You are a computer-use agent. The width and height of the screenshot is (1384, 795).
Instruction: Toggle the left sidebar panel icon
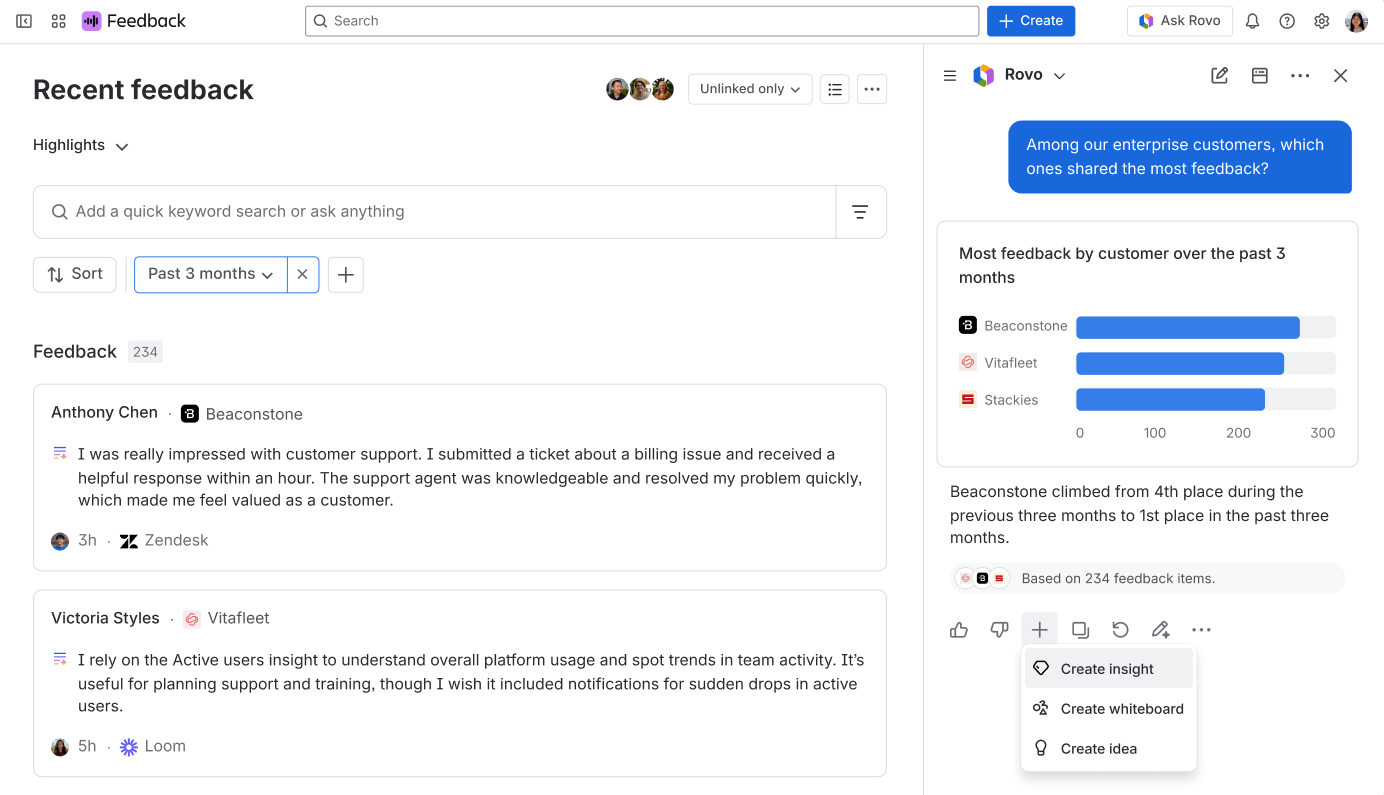click(x=24, y=21)
